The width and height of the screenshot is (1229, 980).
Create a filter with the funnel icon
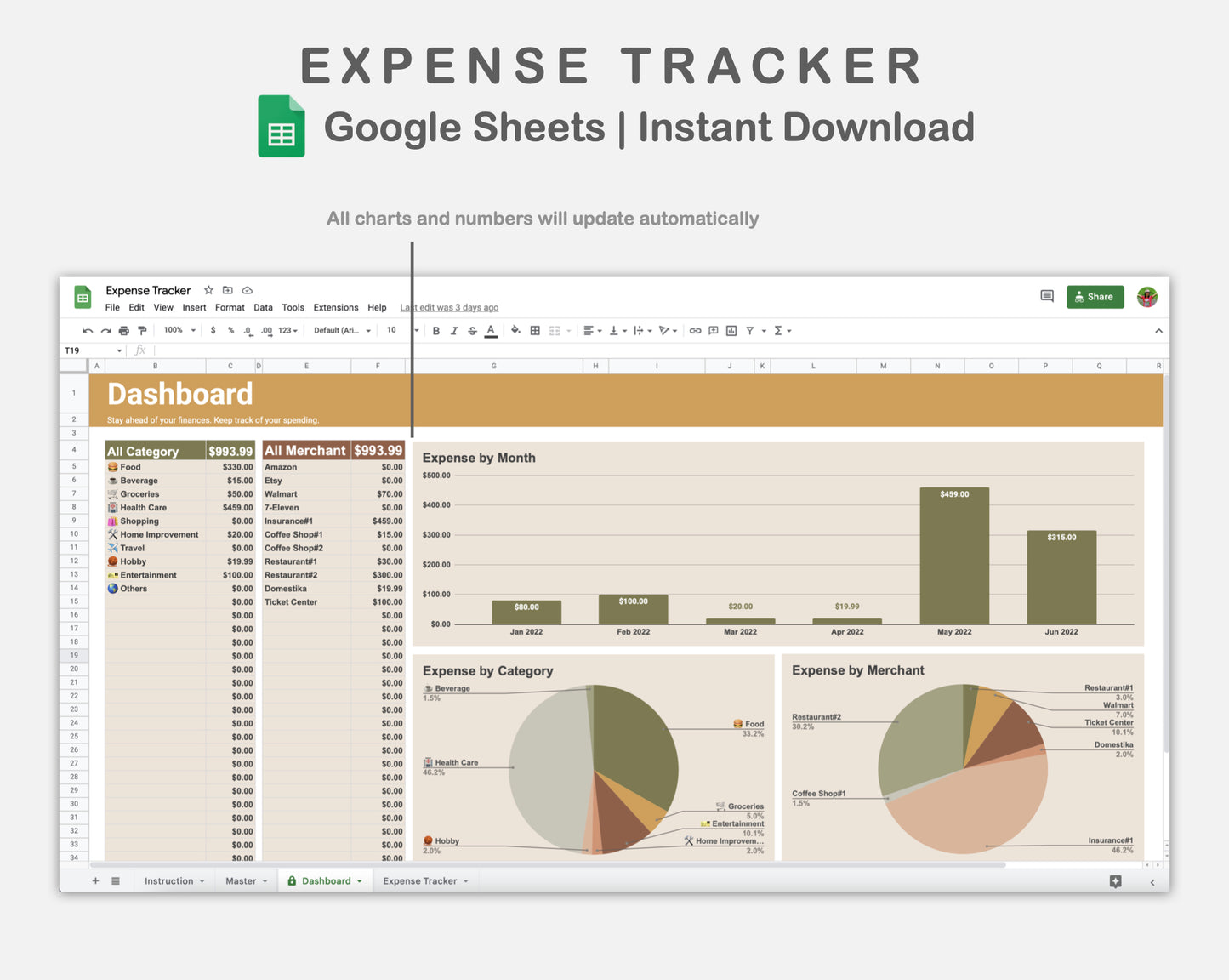click(x=750, y=330)
